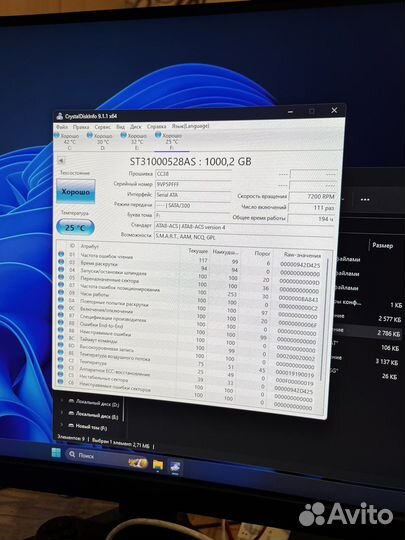Open the Диск menu
405x540 pixels.
(x=136, y=127)
